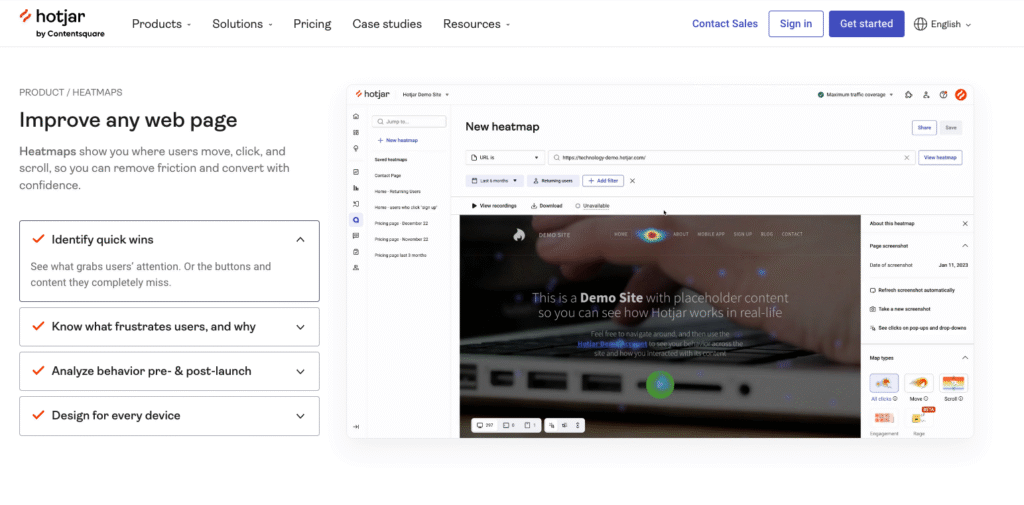Go to the Pricing page
Image resolution: width=1024 pixels, height=505 pixels.
[312, 24]
